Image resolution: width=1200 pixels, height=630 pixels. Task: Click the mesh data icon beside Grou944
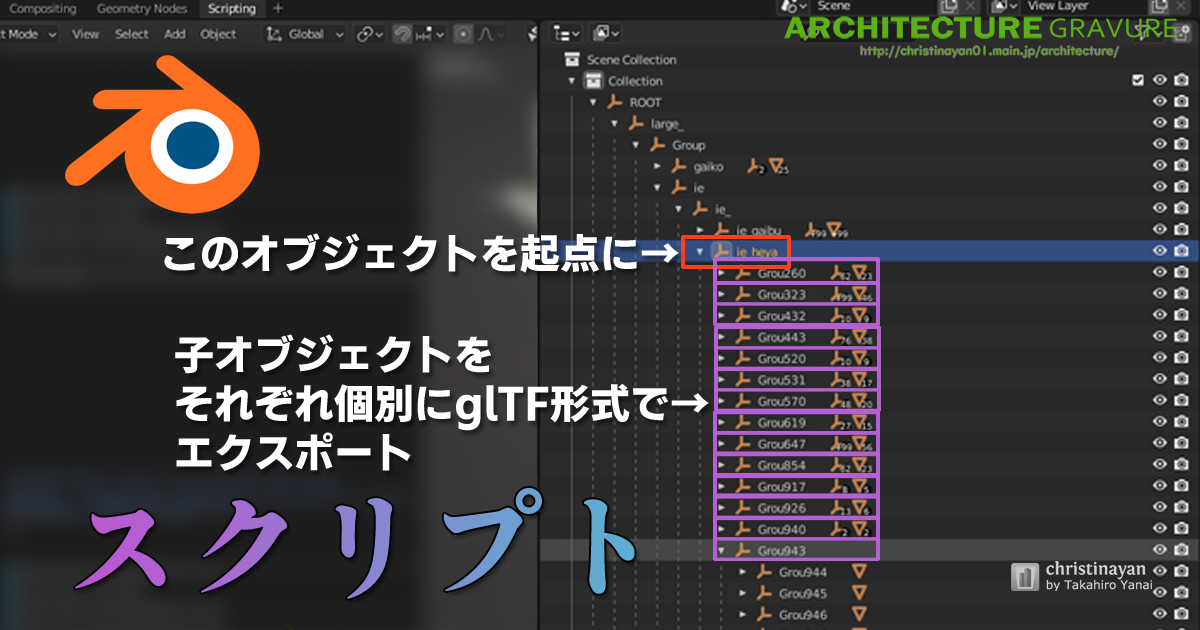coord(859,572)
